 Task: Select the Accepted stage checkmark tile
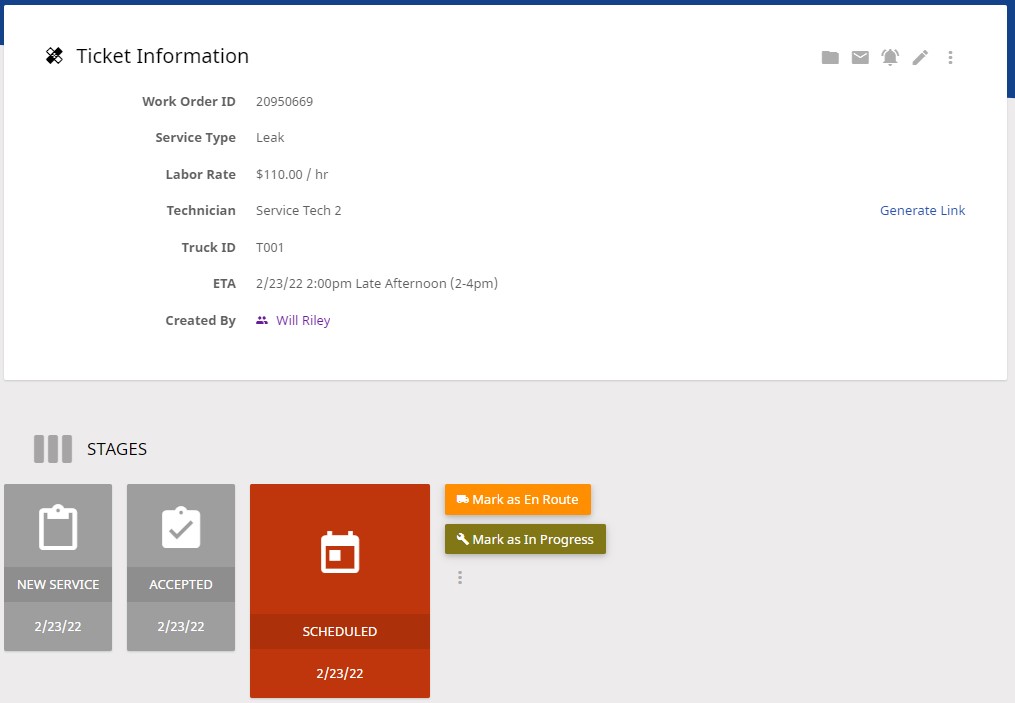coord(181,568)
